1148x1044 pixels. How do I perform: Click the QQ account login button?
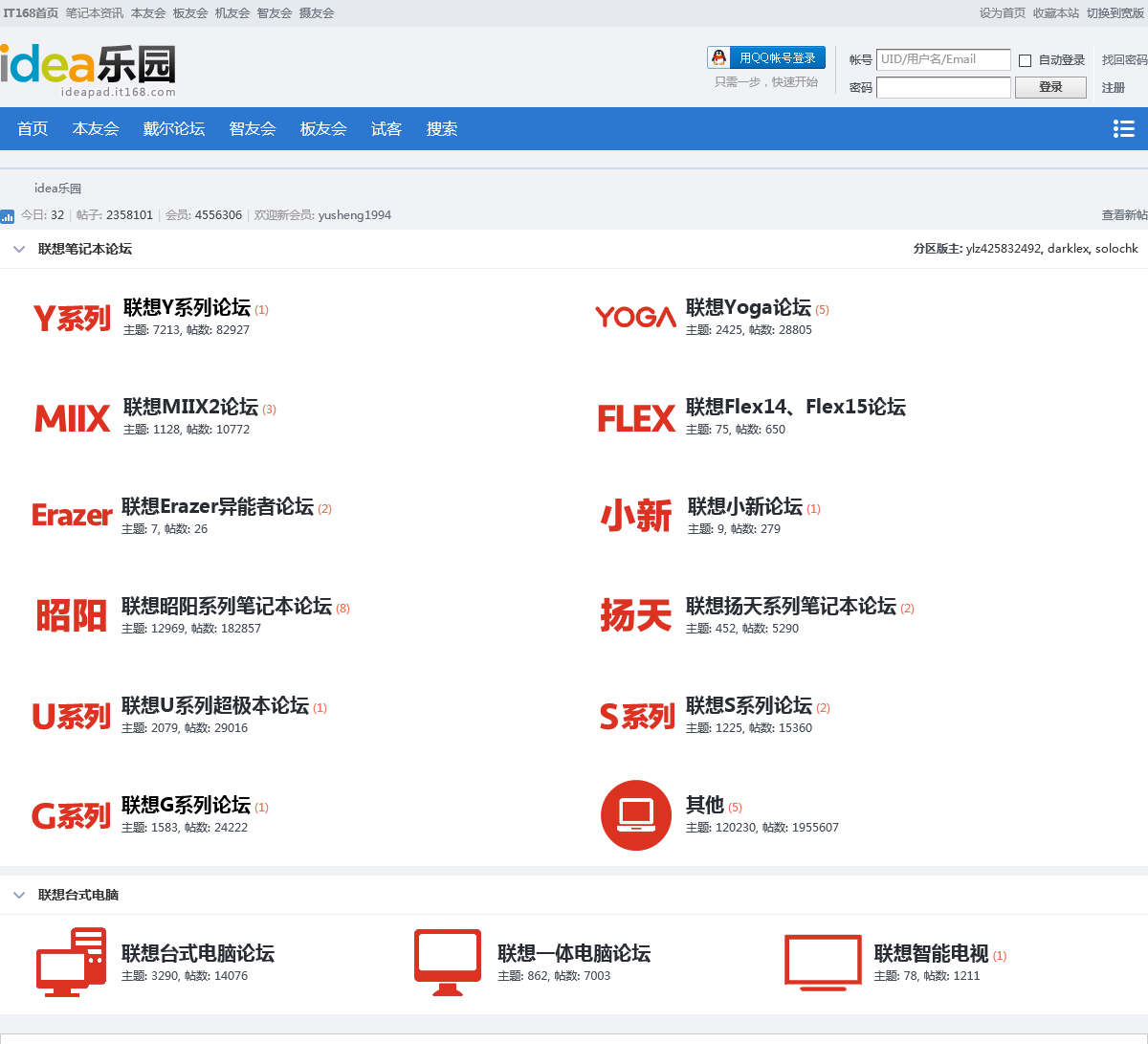766,57
